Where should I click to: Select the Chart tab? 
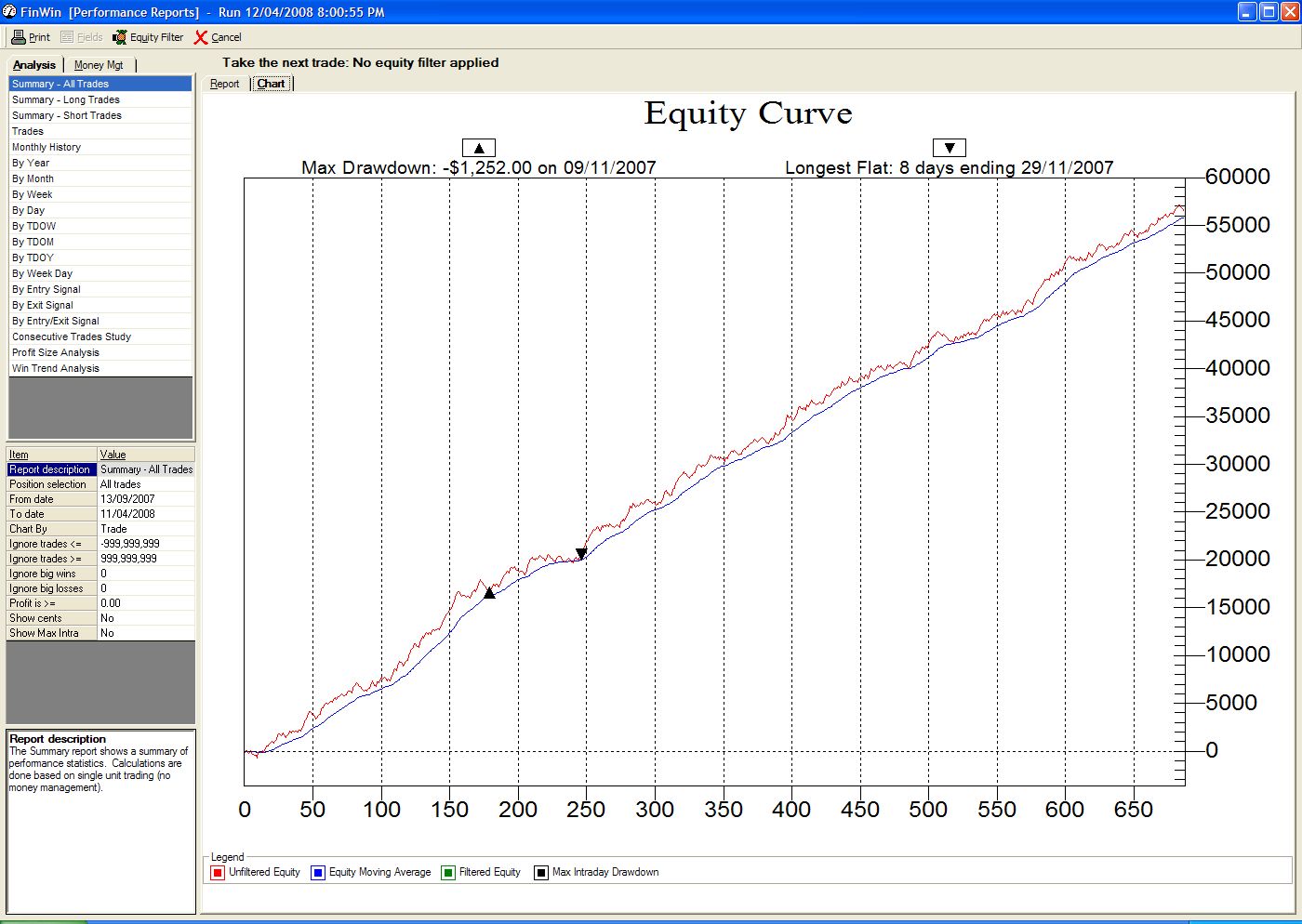click(271, 84)
